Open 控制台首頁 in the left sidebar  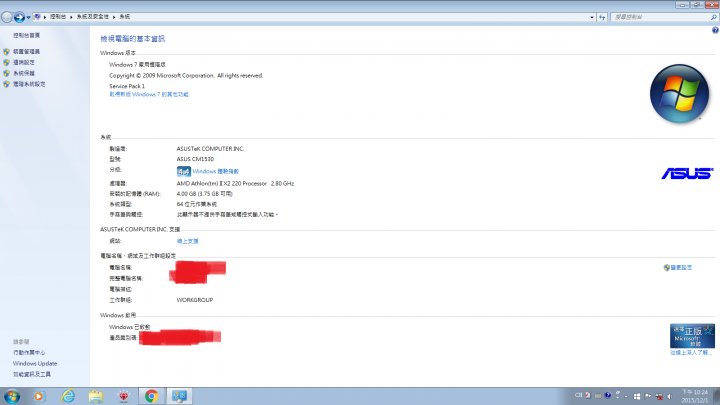tap(27, 35)
